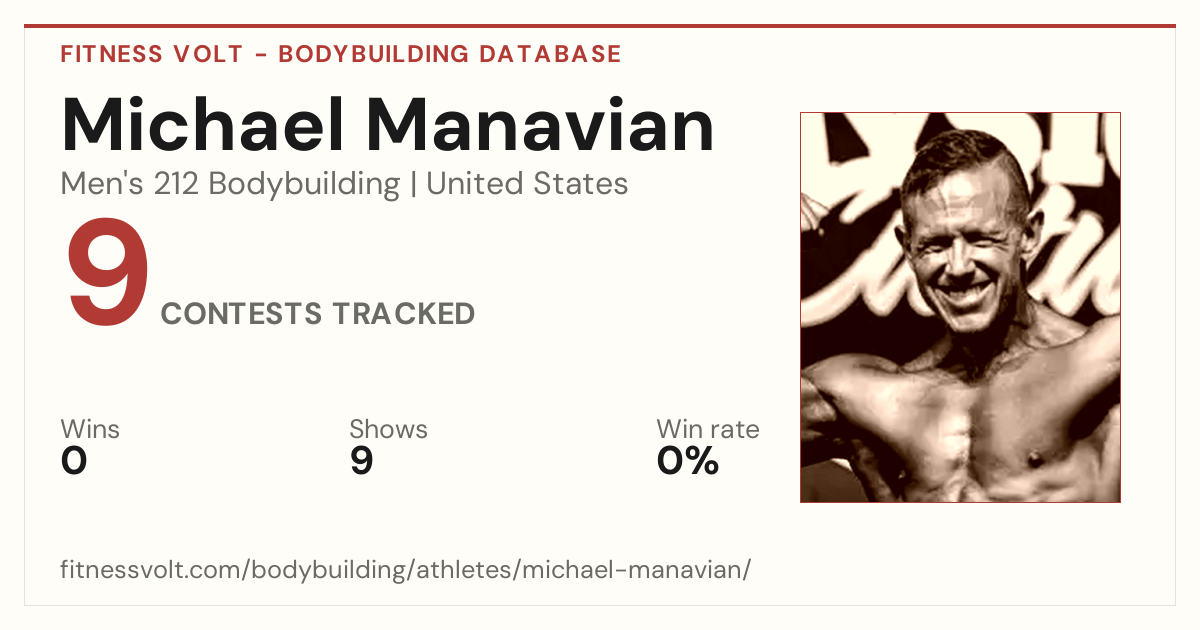Click the "BODYBUILDING DATABASE" header text
The width and height of the screenshot is (1200, 630).
tap(450, 54)
